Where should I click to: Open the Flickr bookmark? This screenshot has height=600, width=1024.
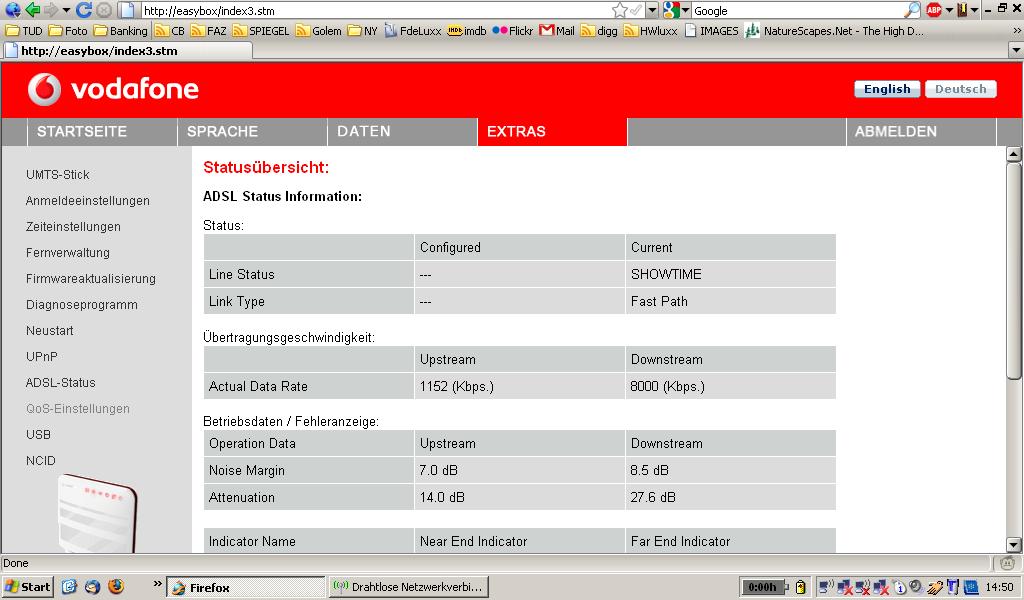click(x=513, y=31)
